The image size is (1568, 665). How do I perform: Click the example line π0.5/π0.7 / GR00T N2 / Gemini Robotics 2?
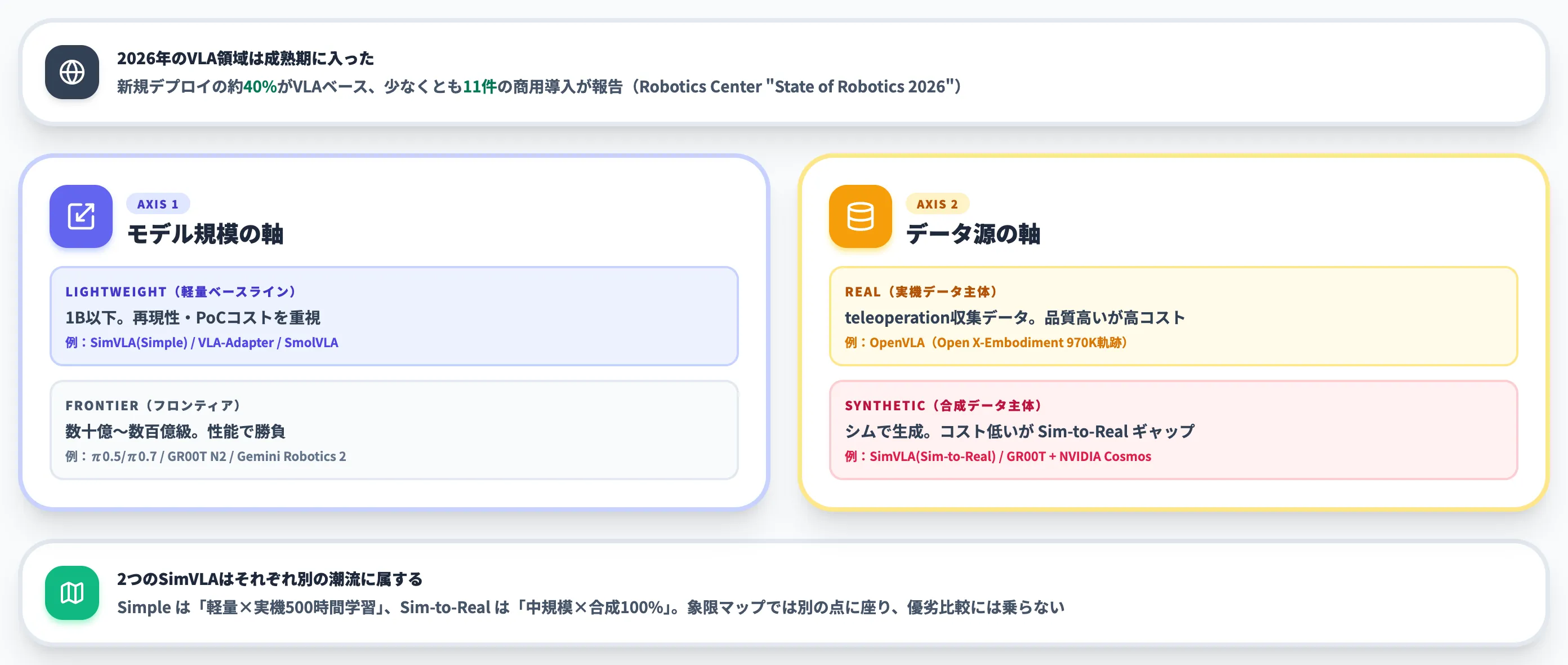219,456
